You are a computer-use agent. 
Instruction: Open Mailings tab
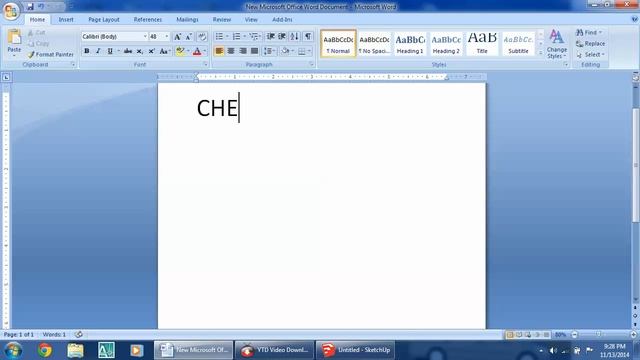187,20
